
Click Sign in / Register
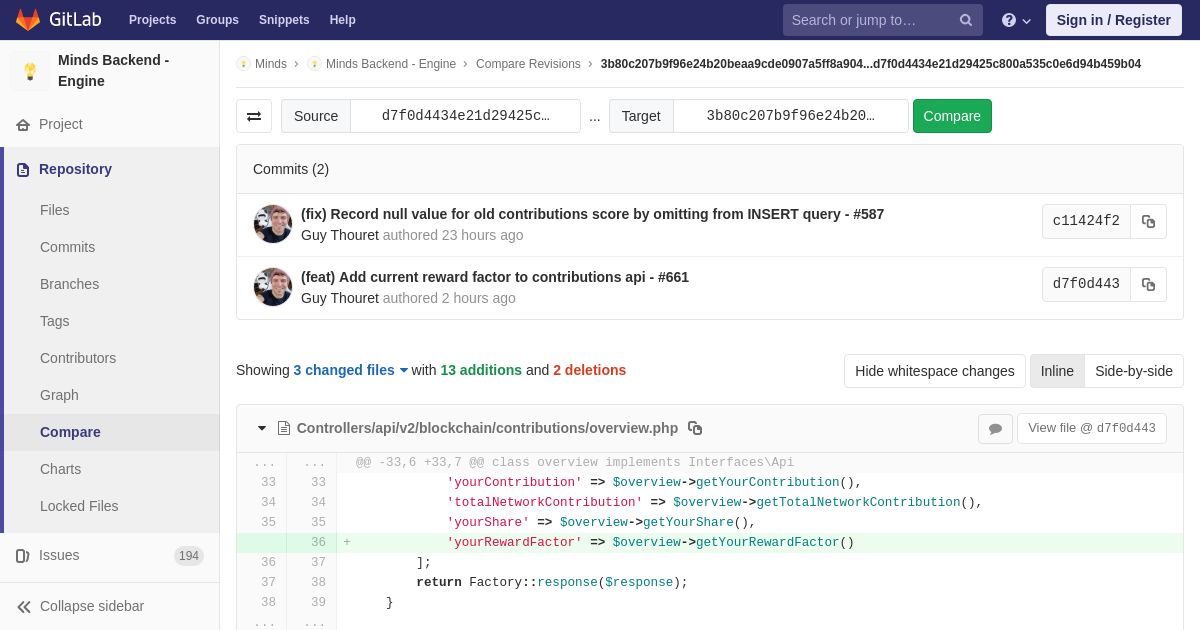tap(1113, 20)
